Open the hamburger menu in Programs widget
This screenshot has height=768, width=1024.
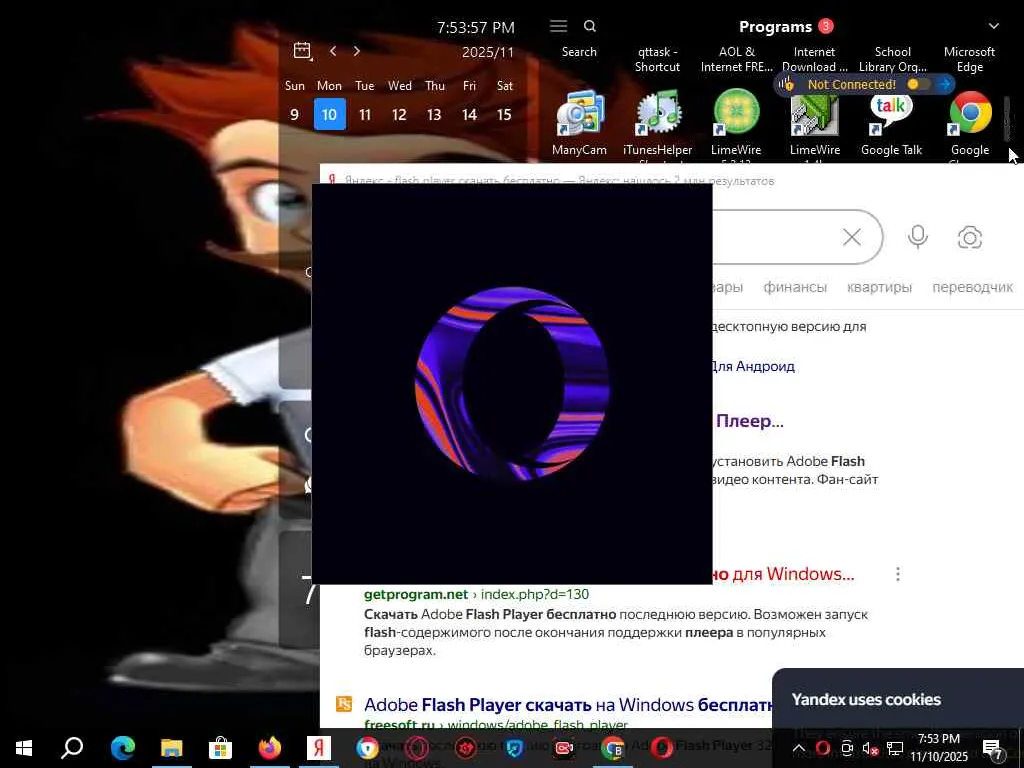pyautogui.click(x=558, y=26)
